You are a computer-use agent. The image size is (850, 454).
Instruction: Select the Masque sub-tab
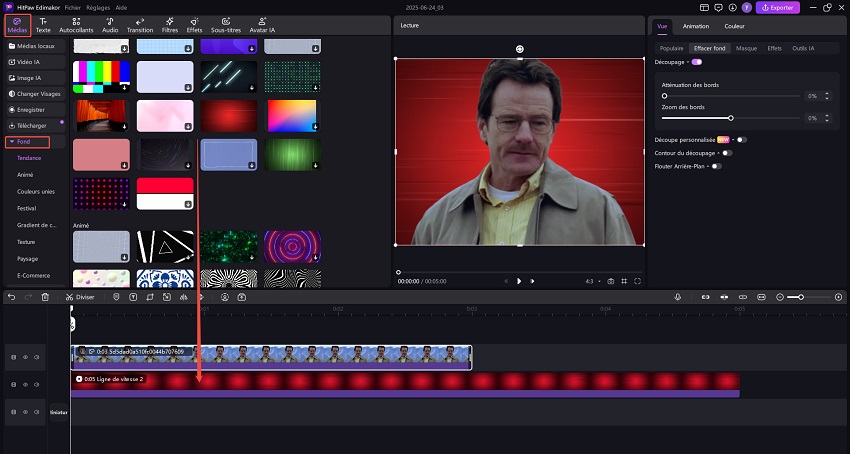(x=746, y=48)
